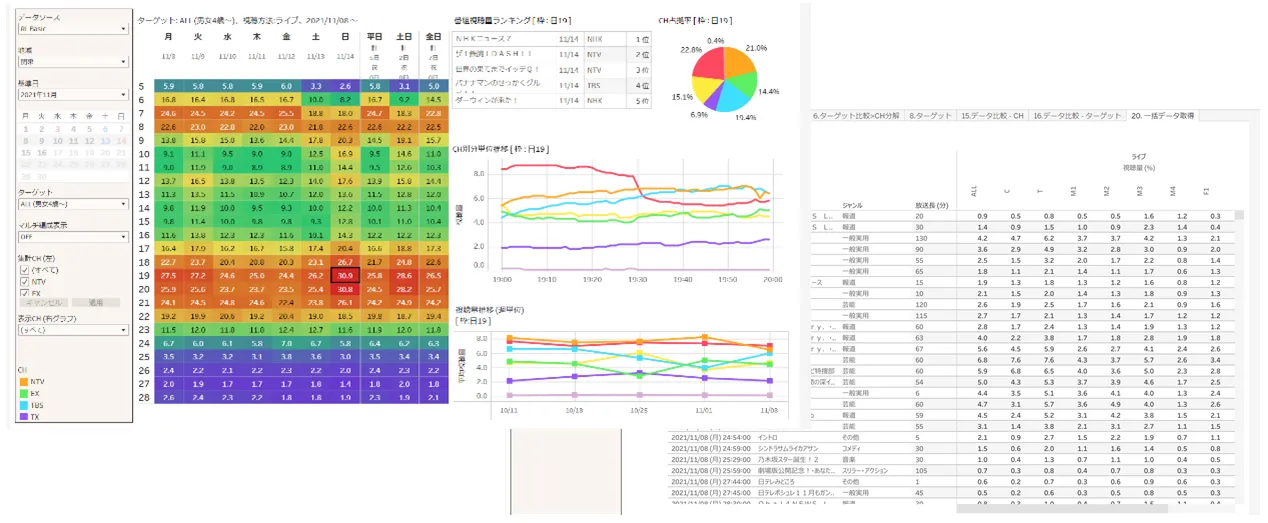Click the FX green legend swatch
The width and height of the screenshot is (1268, 523).
[24, 393]
